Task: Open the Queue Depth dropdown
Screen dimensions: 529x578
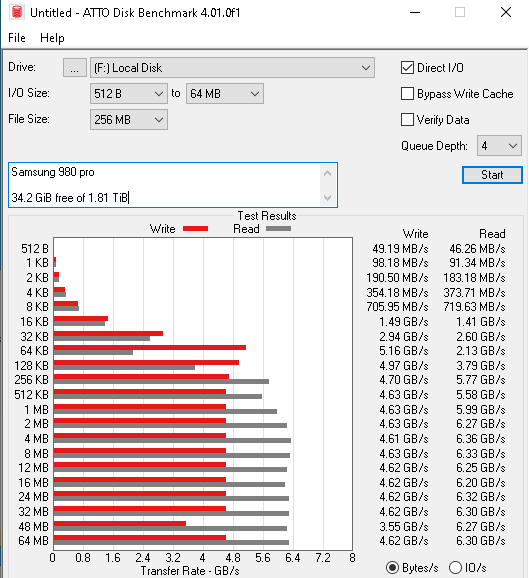Action: pyautogui.click(x=499, y=146)
